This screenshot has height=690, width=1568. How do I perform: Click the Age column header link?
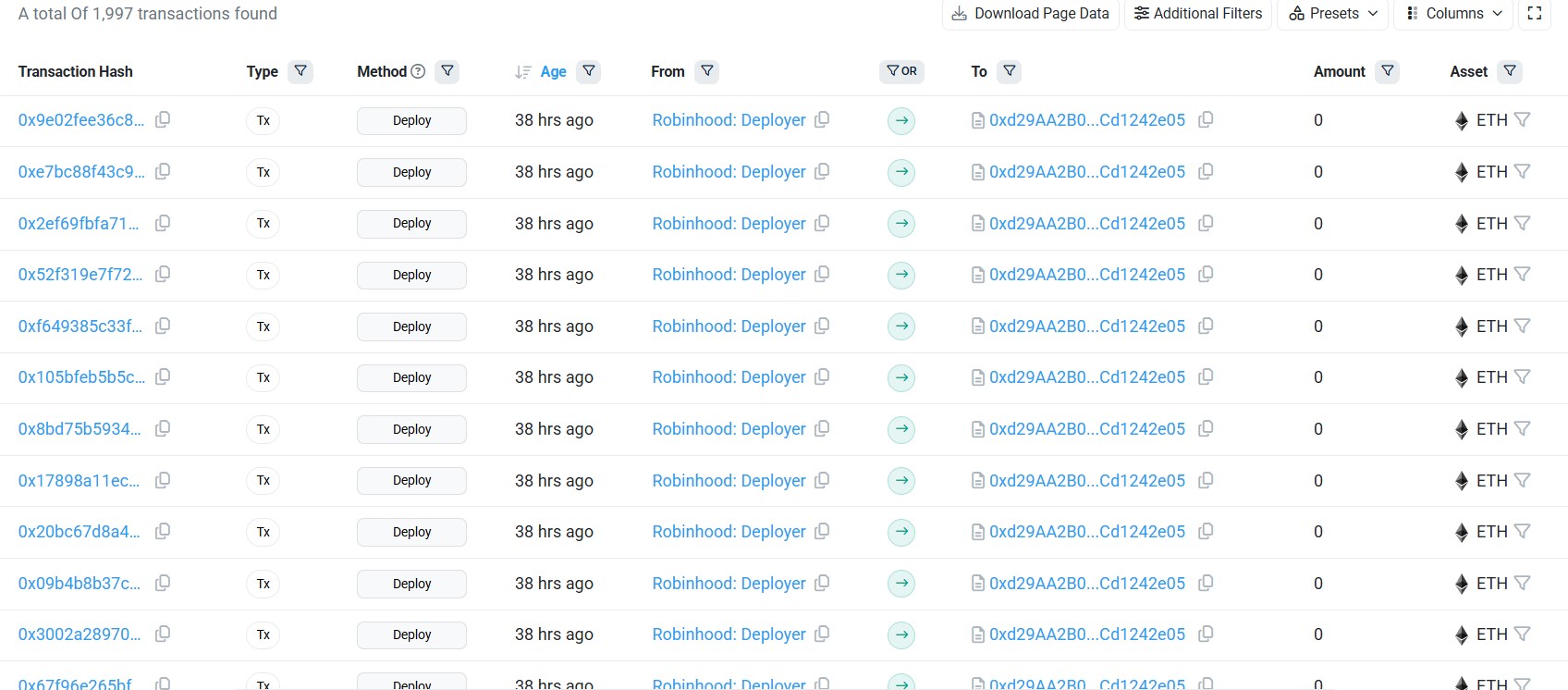pyautogui.click(x=553, y=72)
